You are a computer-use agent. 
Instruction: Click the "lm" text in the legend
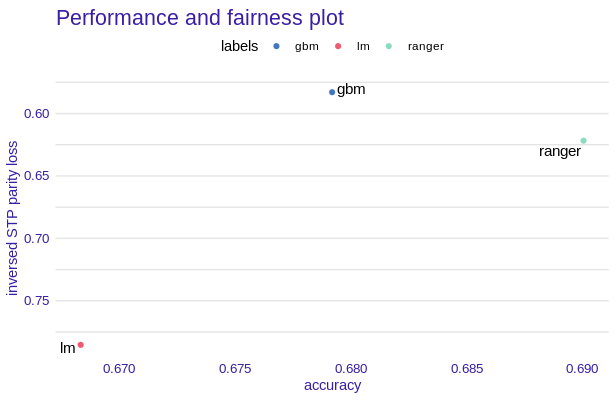(x=363, y=46)
